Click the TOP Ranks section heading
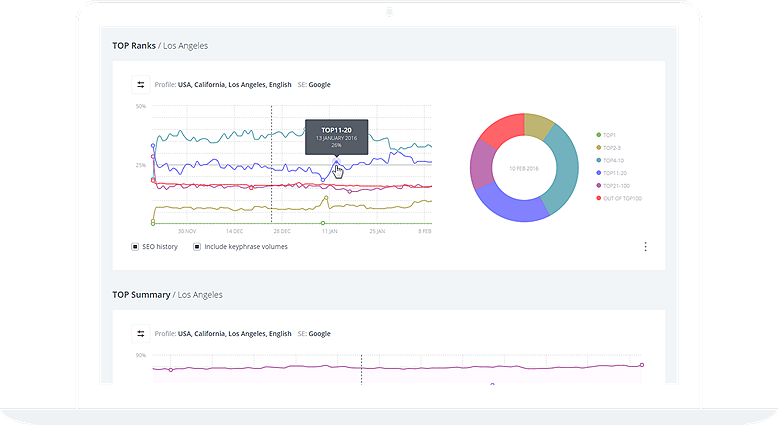The height and width of the screenshot is (425, 778). tap(160, 46)
